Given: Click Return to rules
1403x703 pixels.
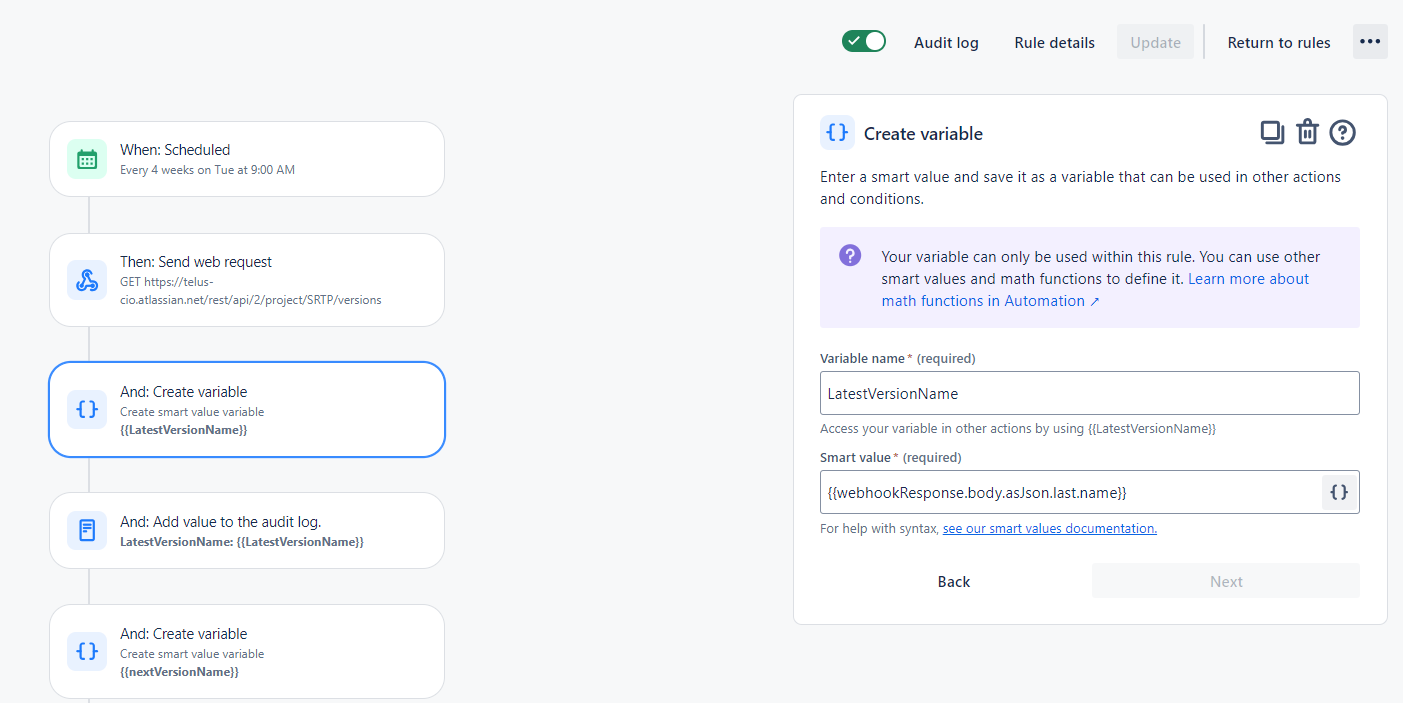Looking at the screenshot, I should pyautogui.click(x=1279, y=42).
